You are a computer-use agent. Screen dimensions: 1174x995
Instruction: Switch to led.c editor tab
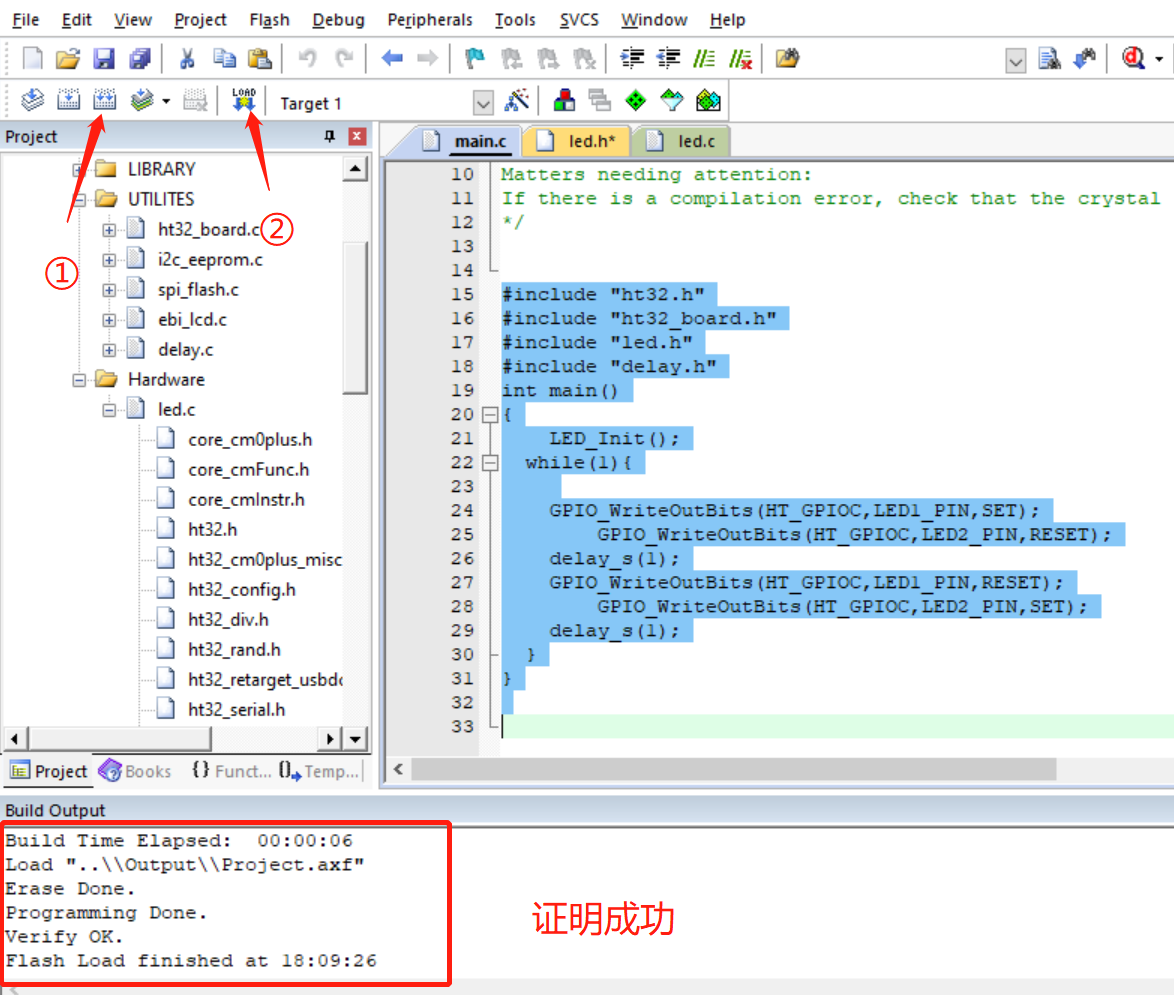pos(684,141)
